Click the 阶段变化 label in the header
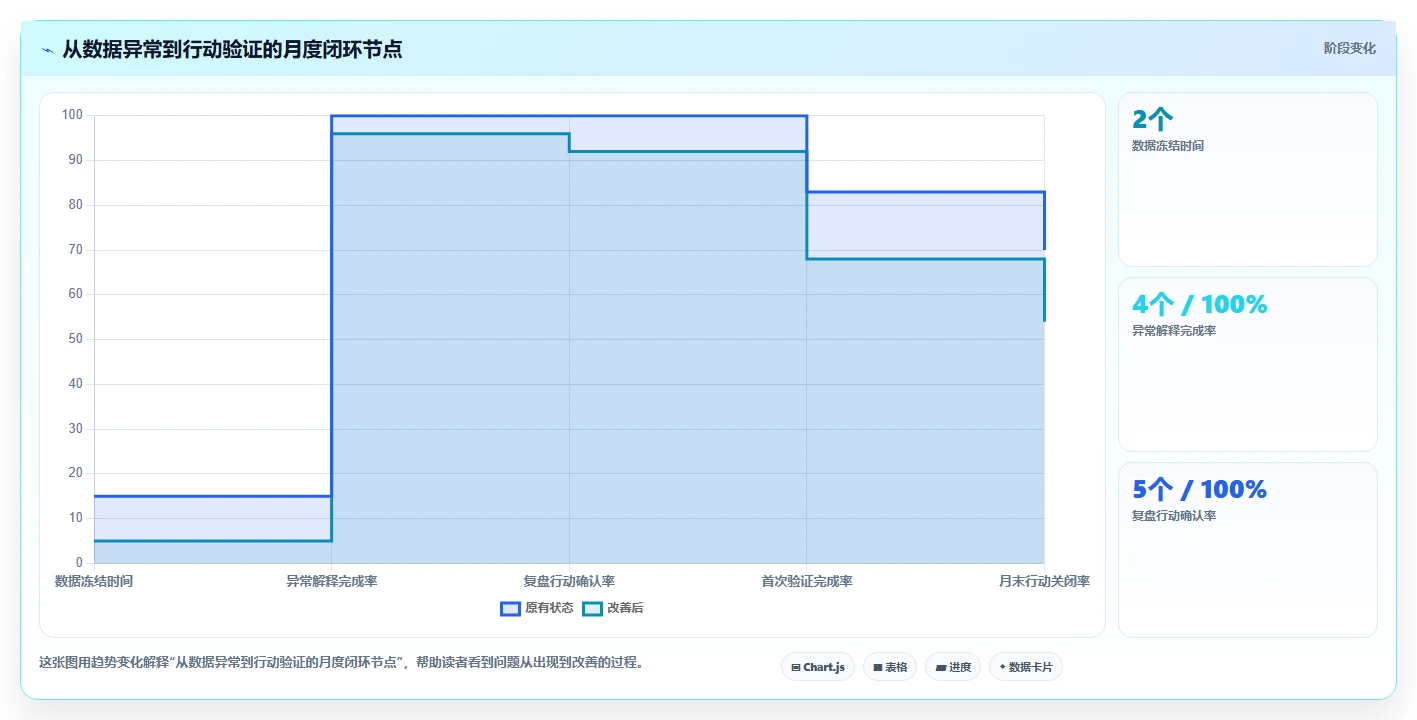This screenshot has height=720, width=1417. tap(1349, 48)
